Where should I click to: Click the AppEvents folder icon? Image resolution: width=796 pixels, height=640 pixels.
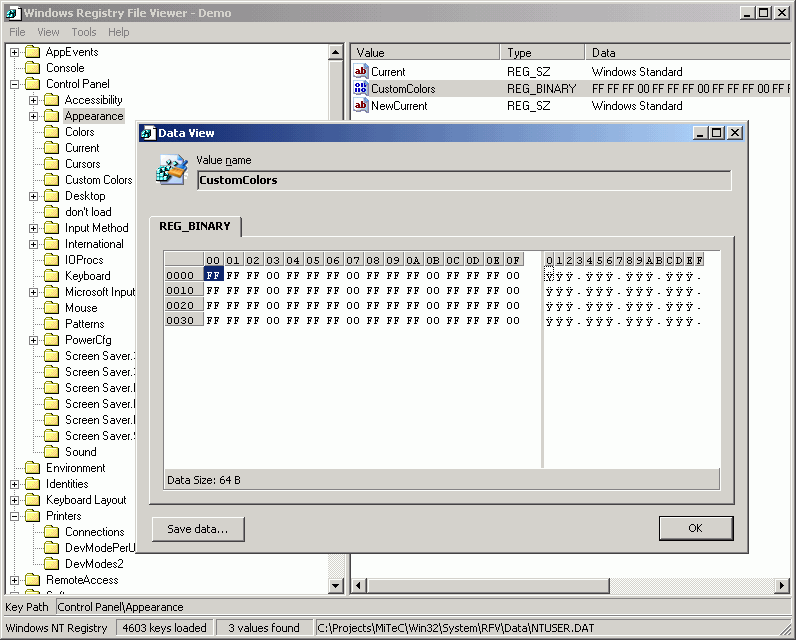pyautogui.click(x=32, y=52)
